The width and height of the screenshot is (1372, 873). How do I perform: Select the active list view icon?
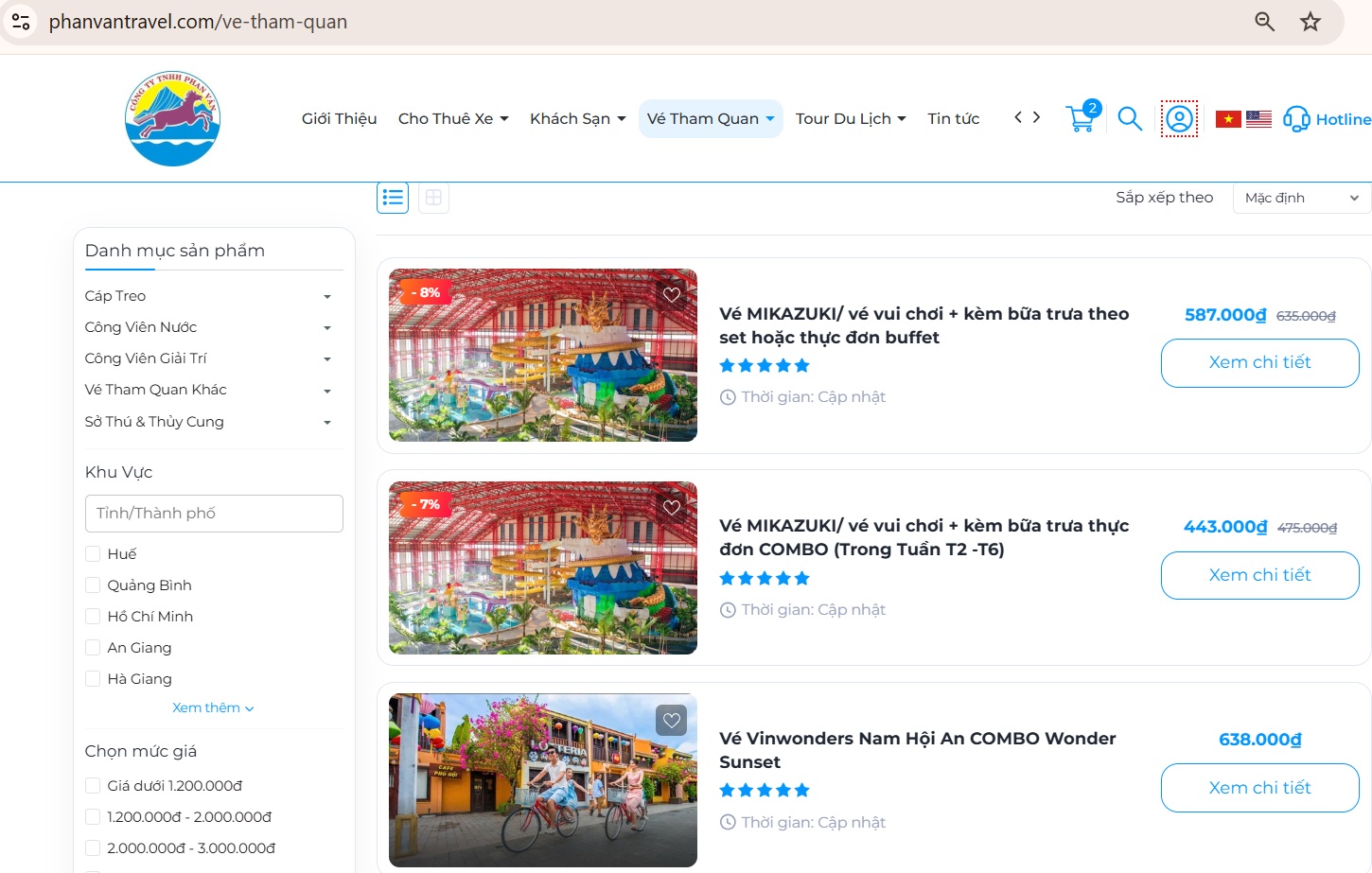[392, 197]
